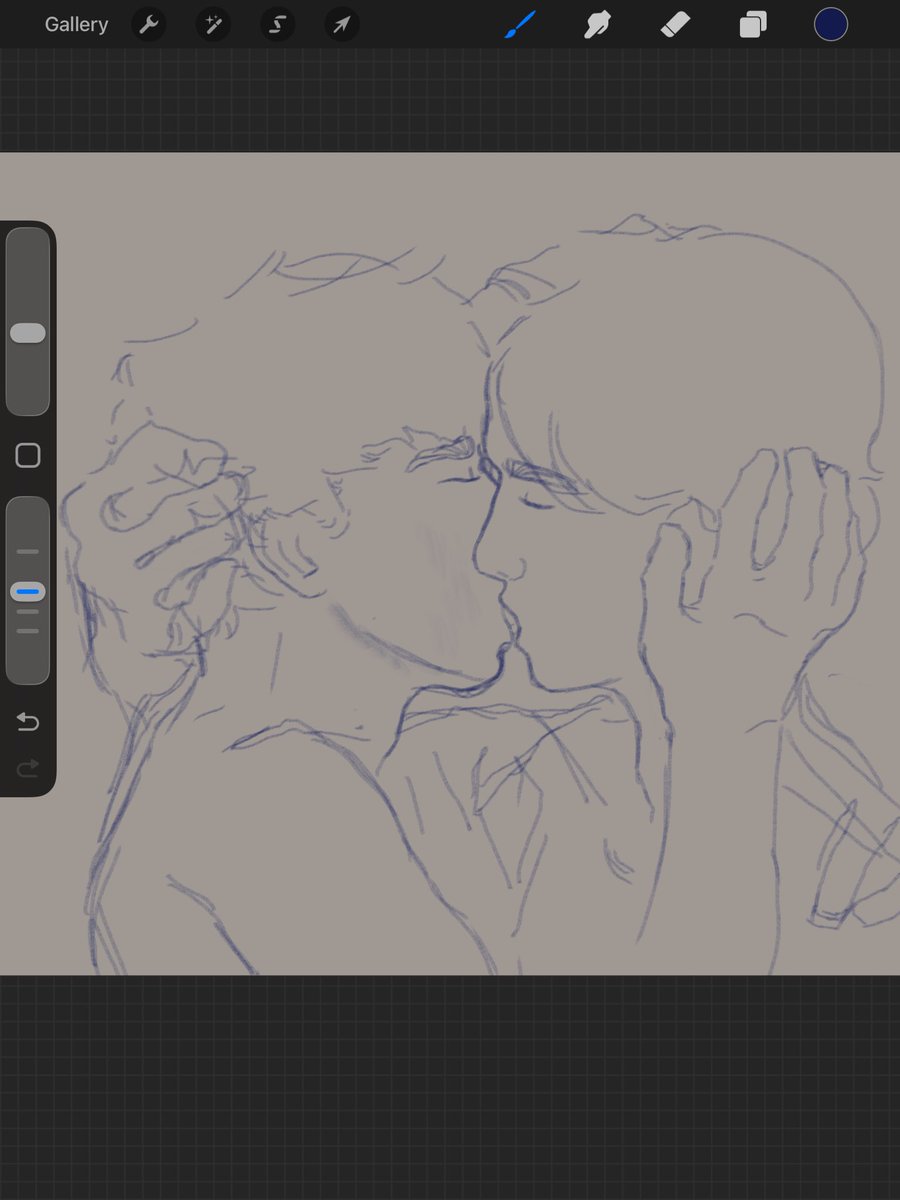Undo the last stroke

coord(28,722)
